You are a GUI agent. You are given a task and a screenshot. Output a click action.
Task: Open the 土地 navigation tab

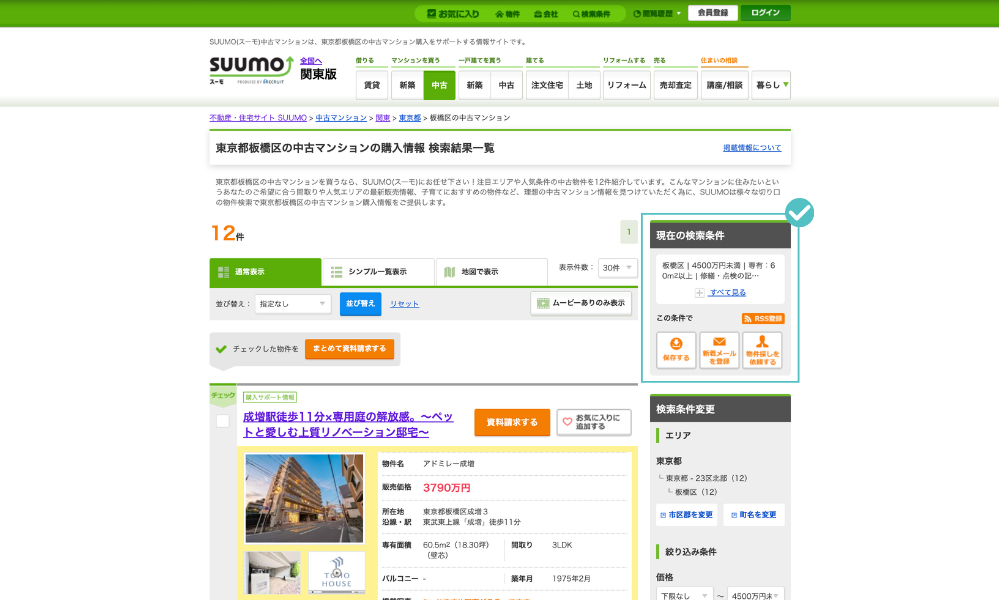pos(584,85)
